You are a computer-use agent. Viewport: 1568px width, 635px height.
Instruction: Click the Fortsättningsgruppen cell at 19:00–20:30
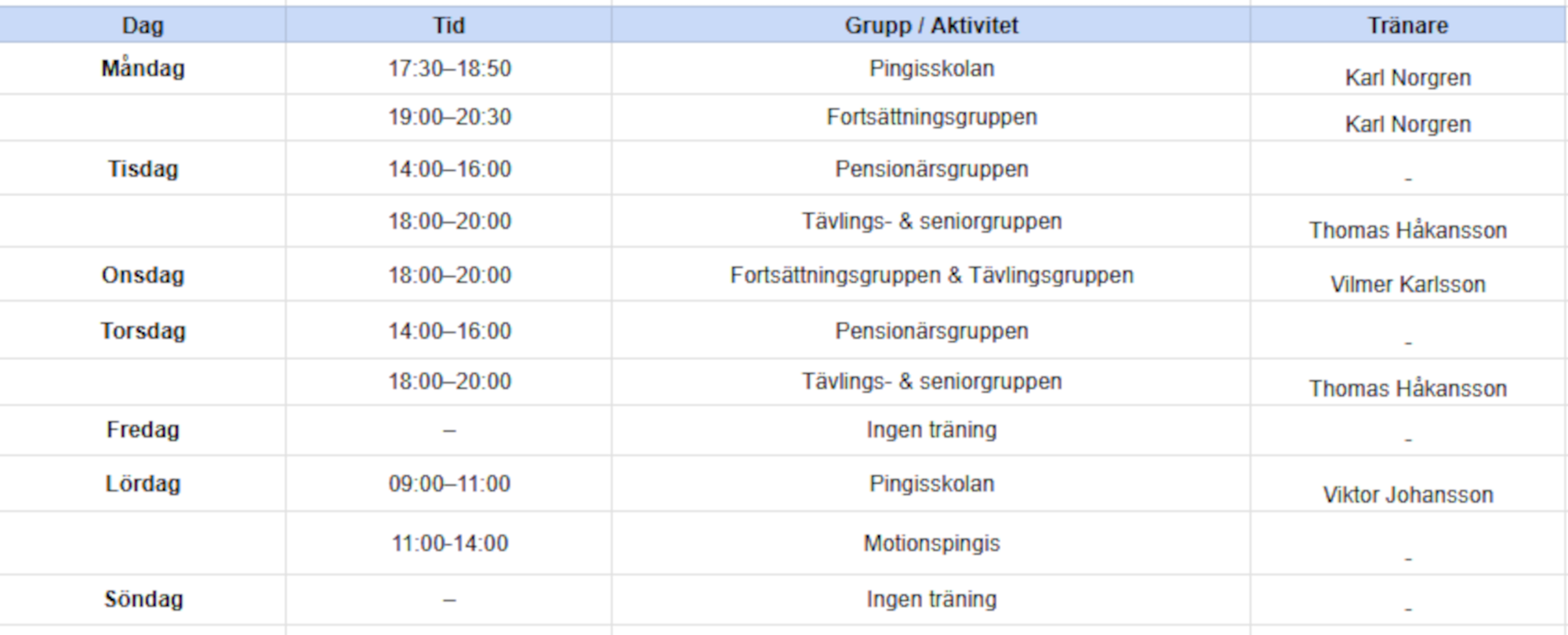pyautogui.click(x=931, y=118)
